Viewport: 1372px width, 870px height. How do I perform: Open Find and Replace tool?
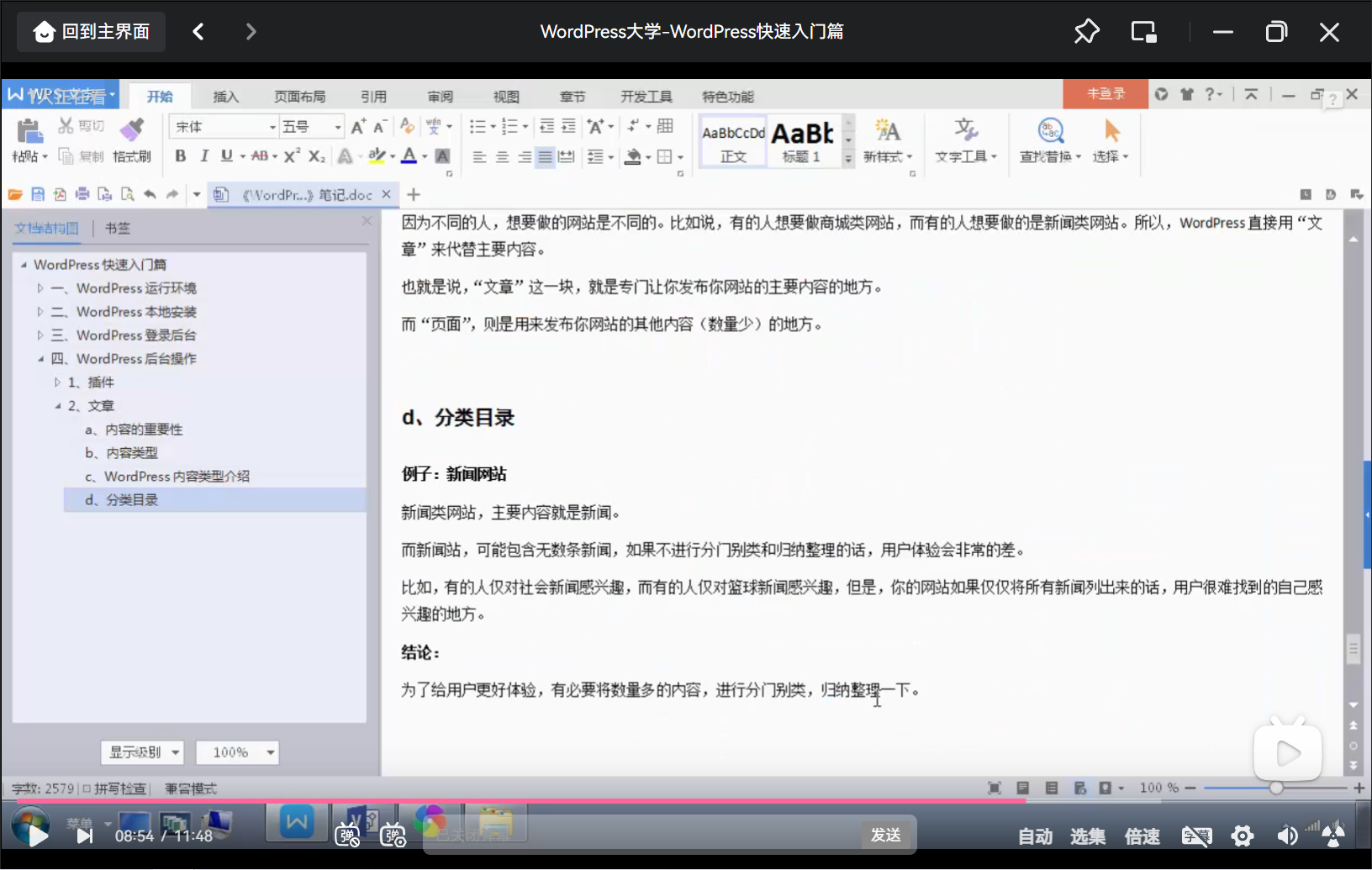(1050, 140)
